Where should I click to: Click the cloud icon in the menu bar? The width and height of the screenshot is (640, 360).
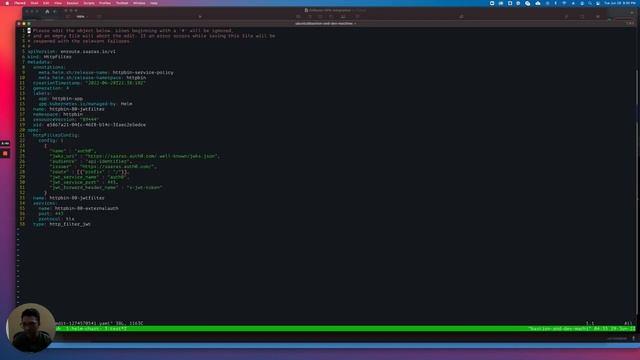[538, 3]
